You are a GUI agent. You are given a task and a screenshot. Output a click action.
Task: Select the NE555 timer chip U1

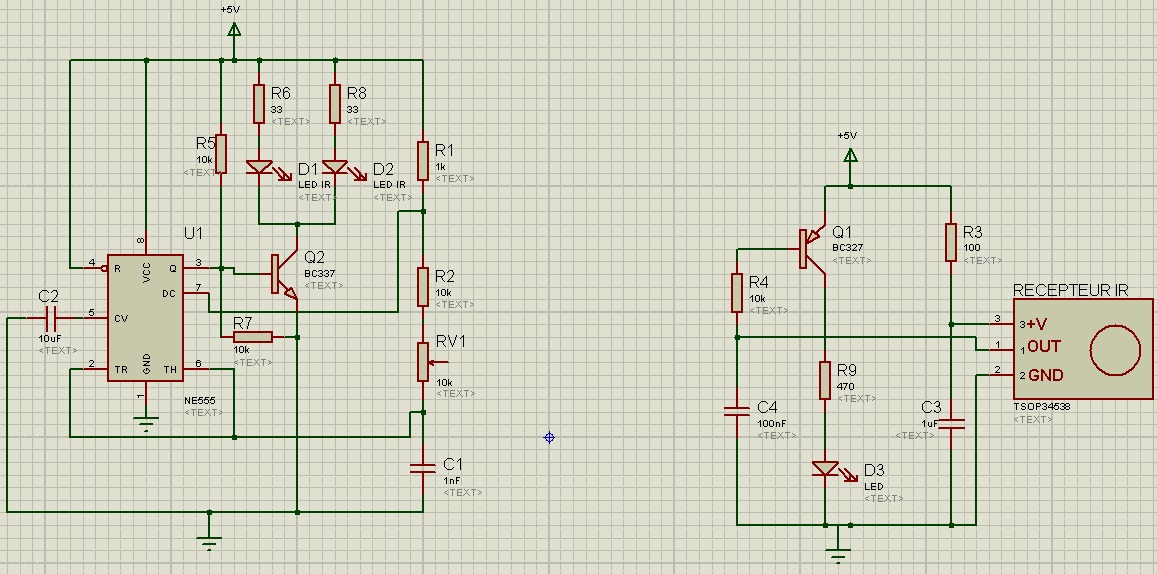click(x=145, y=318)
